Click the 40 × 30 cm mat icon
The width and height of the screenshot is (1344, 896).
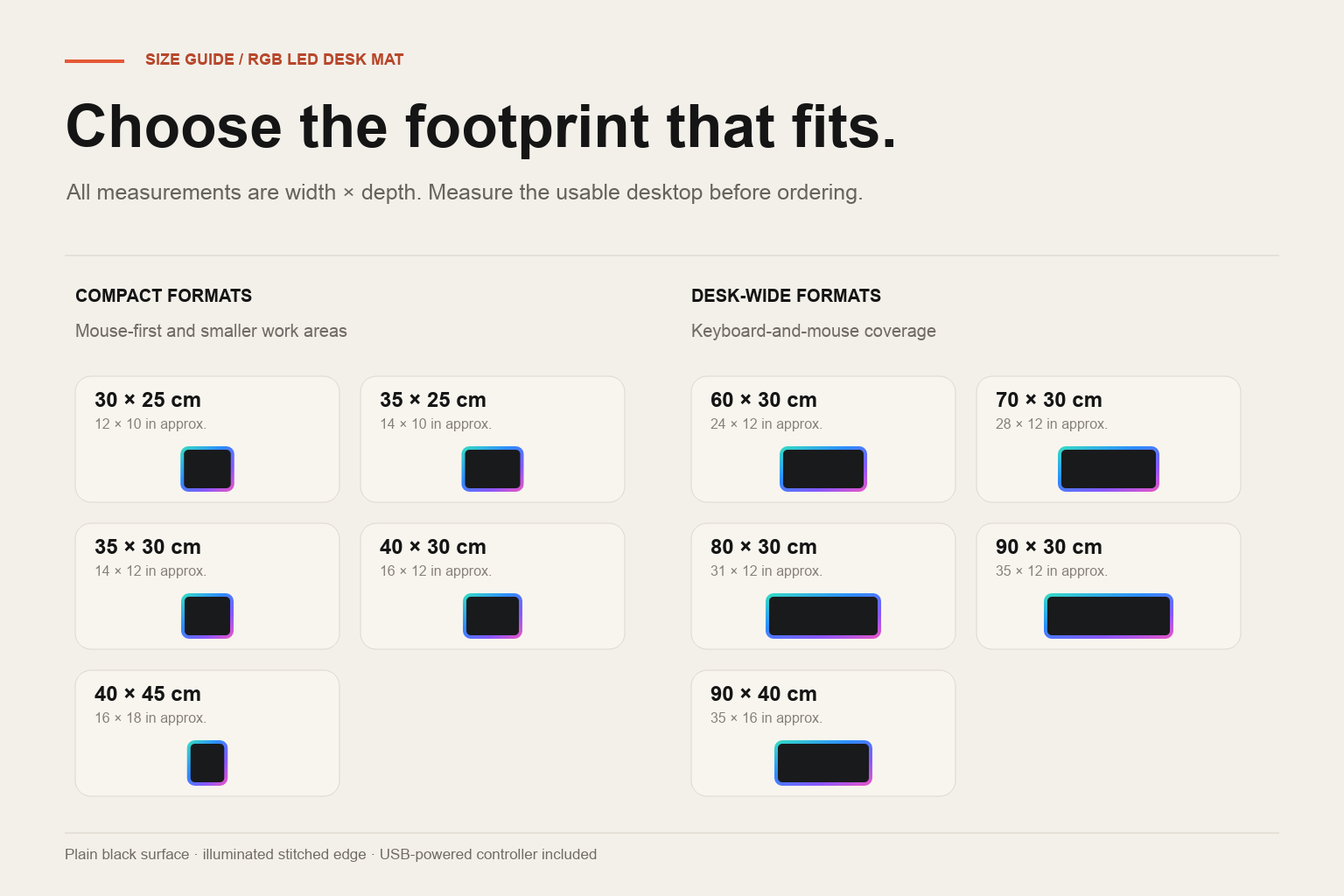(493, 616)
